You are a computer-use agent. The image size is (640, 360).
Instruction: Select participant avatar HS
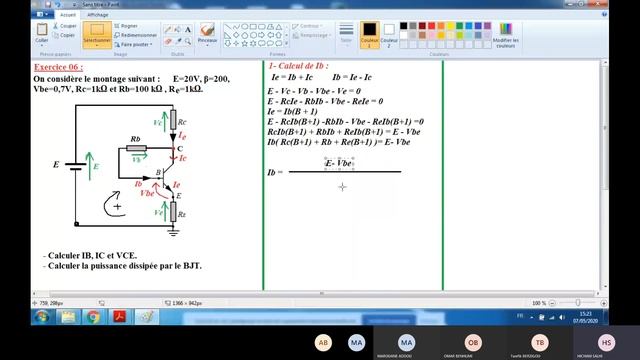[607, 343]
